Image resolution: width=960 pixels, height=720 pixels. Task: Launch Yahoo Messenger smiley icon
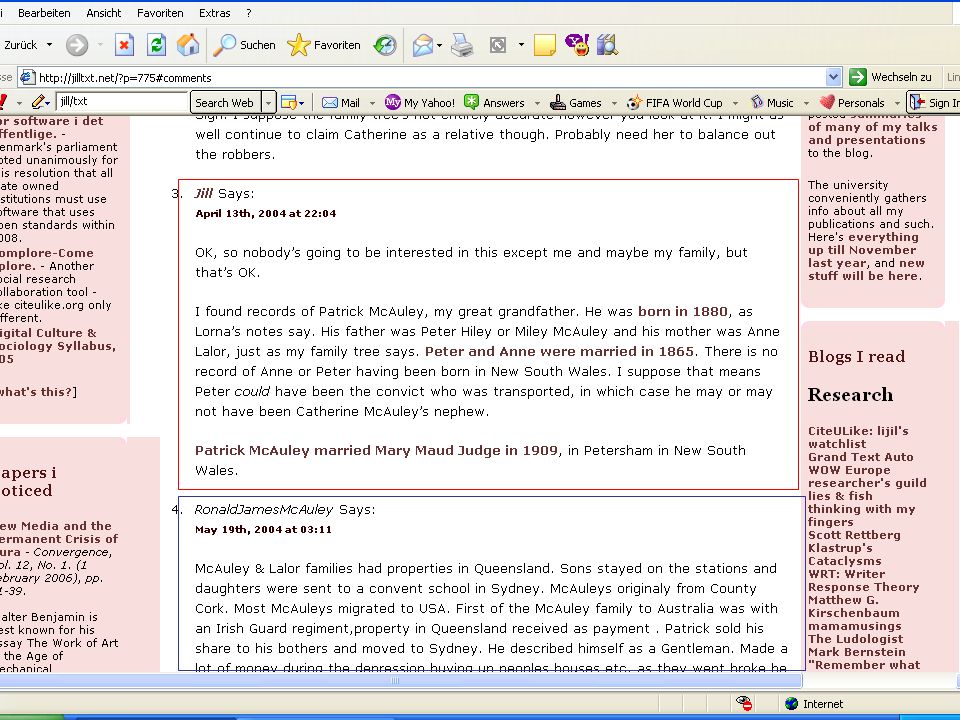(577, 45)
